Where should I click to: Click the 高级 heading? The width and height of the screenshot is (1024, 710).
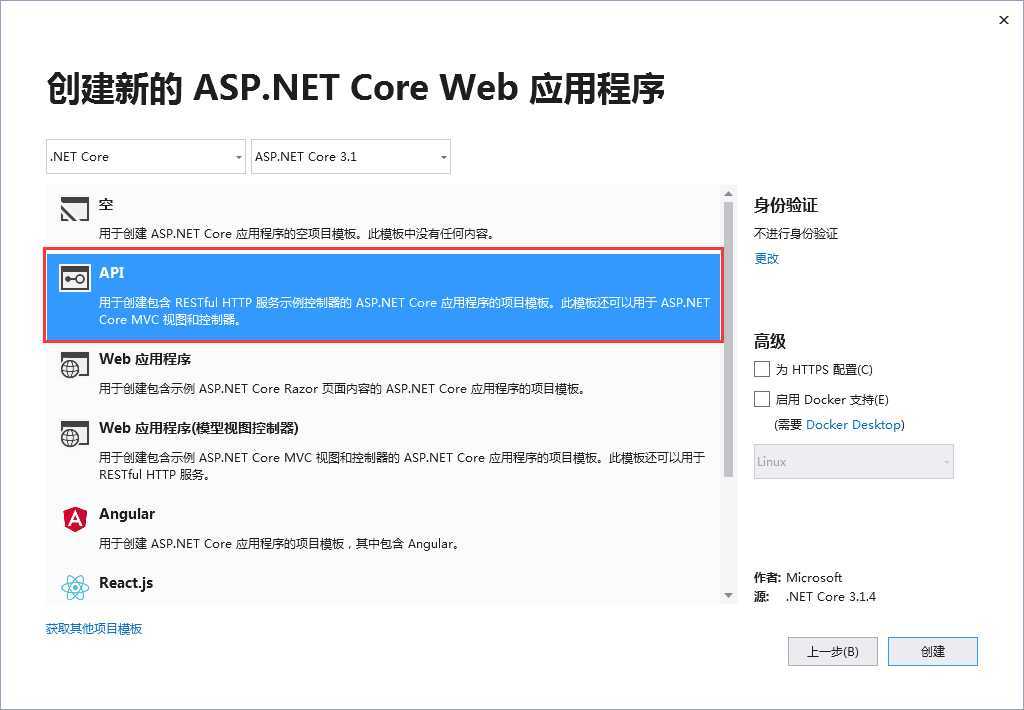click(x=770, y=342)
